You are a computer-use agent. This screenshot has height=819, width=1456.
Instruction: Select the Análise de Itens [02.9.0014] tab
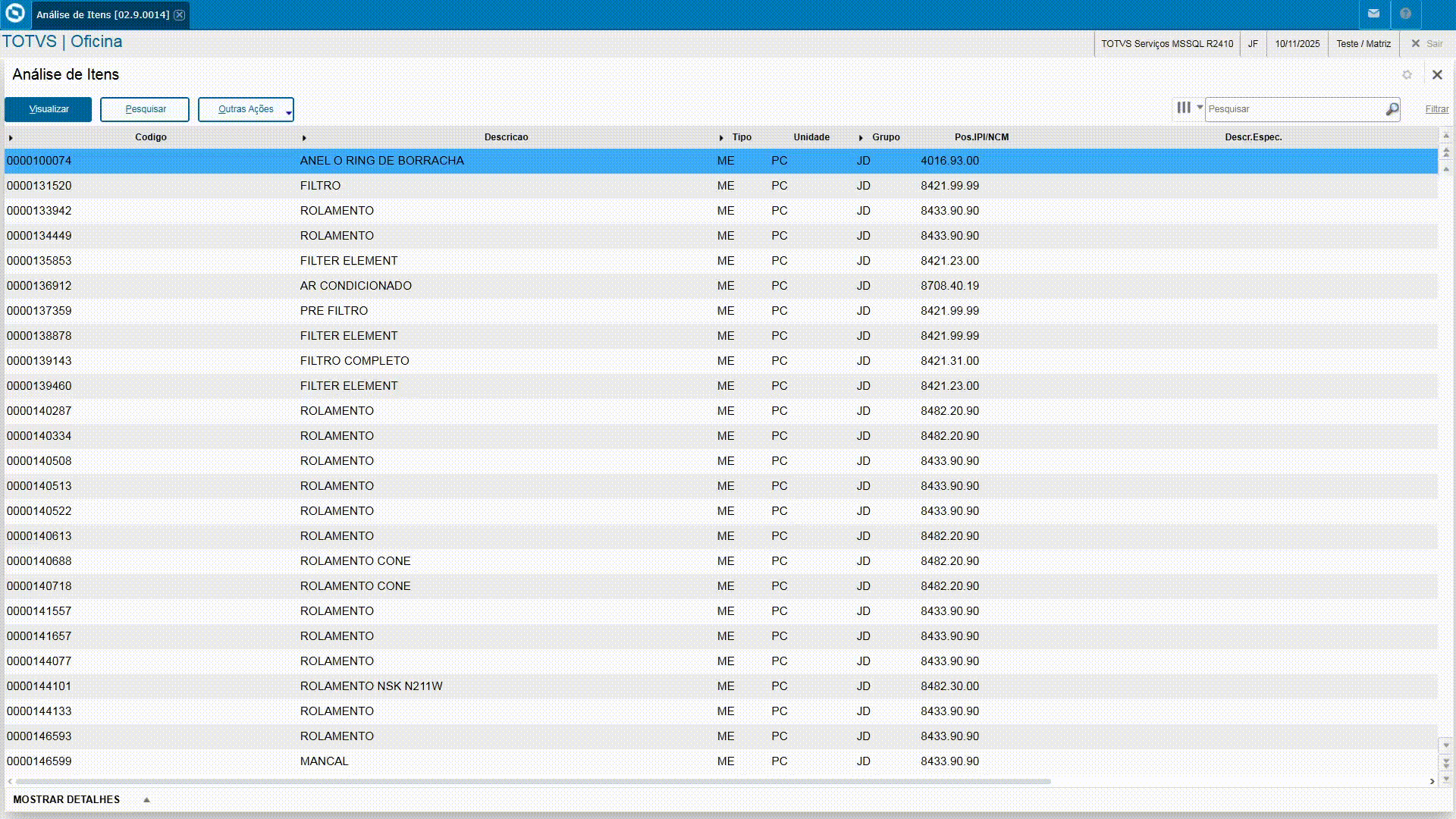102,15
